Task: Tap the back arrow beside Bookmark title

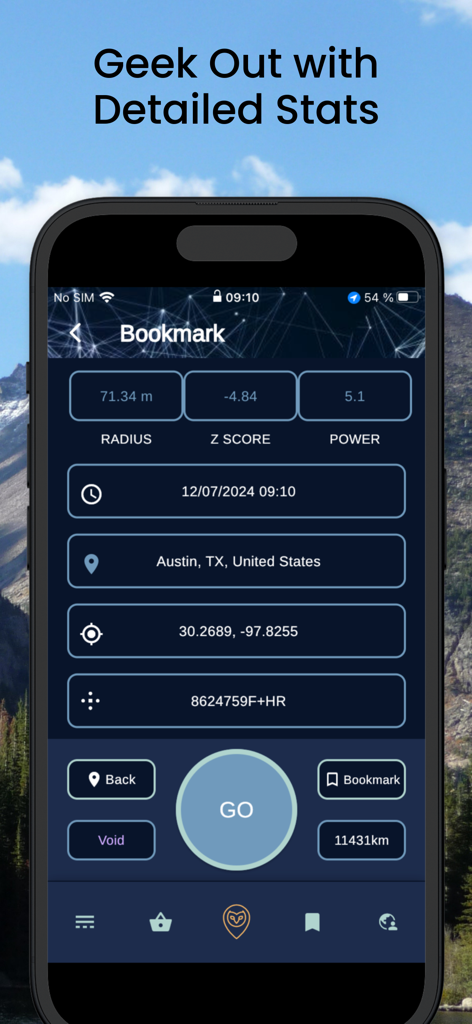Action: pos(75,333)
